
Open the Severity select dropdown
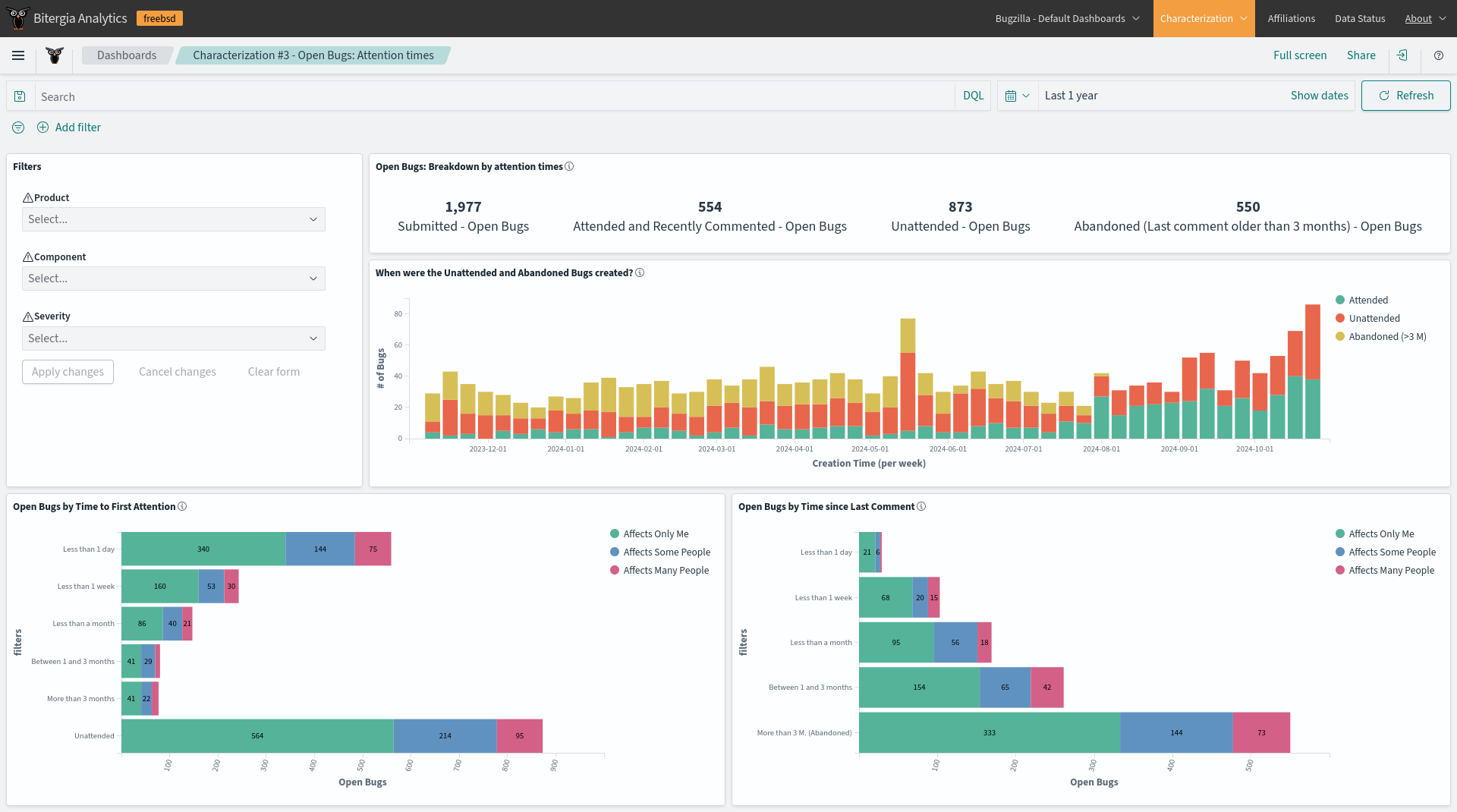pyautogui.click(x=174, y=338)
